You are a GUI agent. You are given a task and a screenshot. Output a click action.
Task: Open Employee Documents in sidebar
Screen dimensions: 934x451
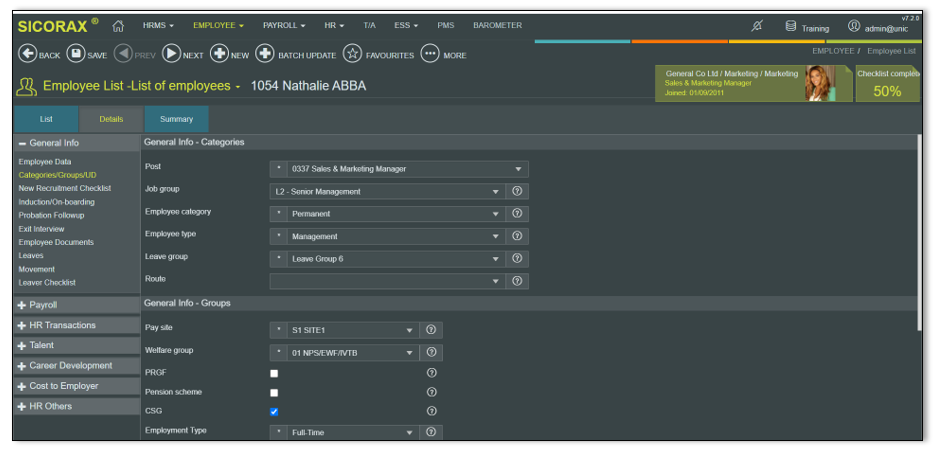(x=56, y=242)
